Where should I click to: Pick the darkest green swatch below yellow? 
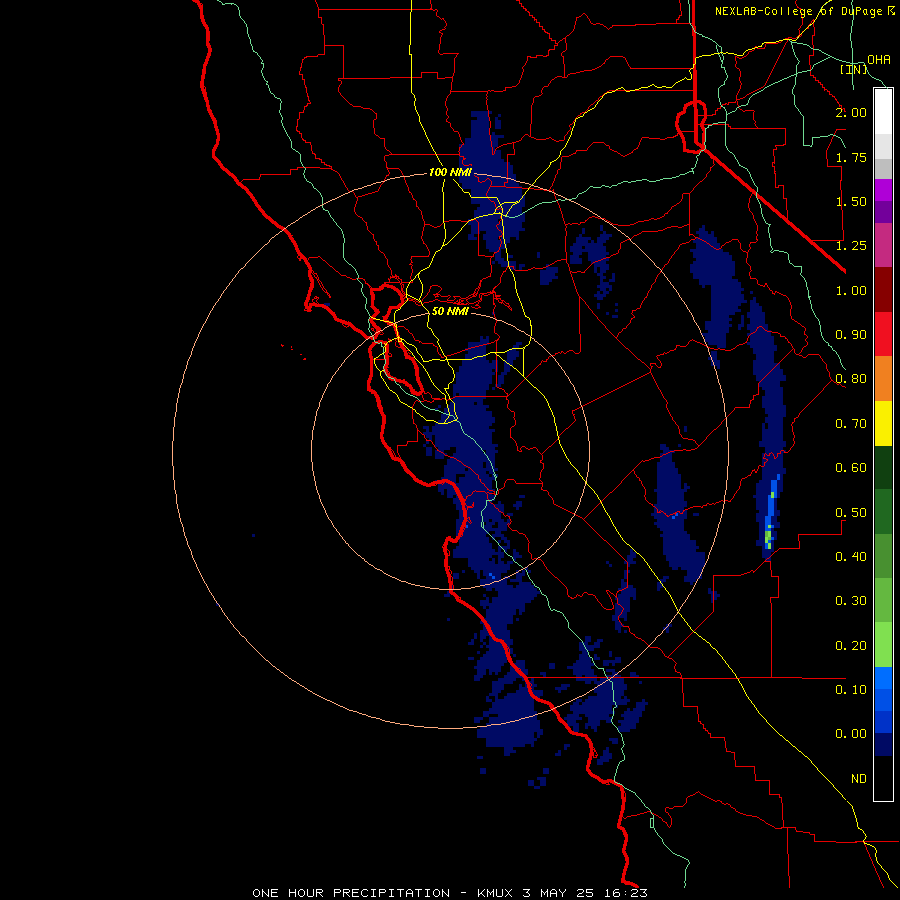click(x=883, y=468)
